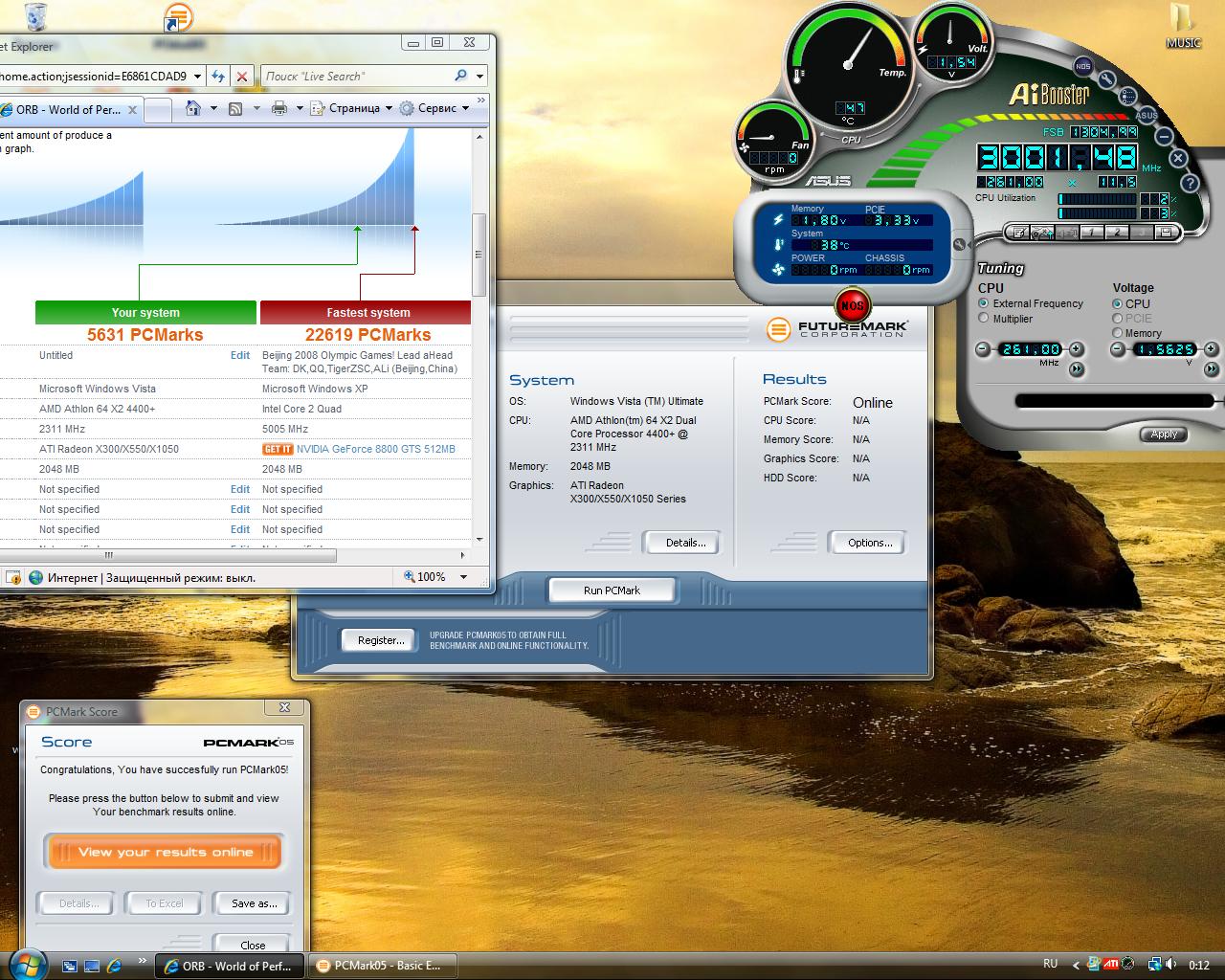Click the RSS feeds icon

tap(235, 108)
